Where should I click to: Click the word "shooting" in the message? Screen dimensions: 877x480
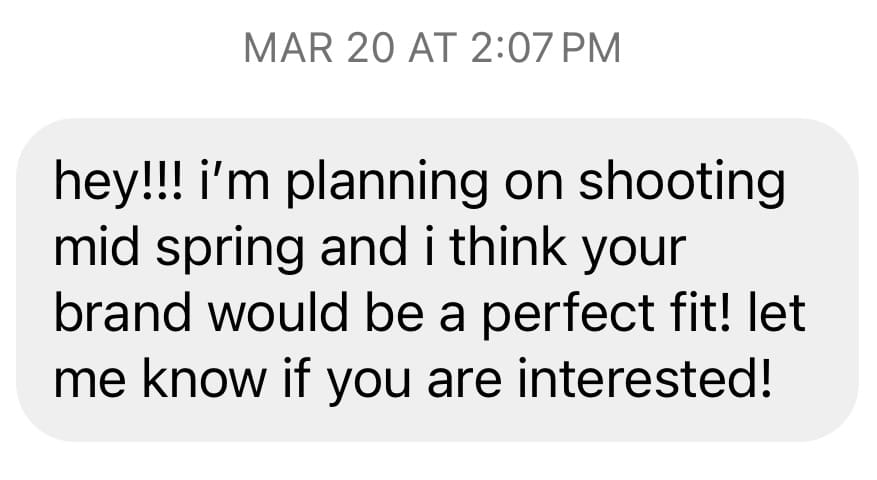coord(682,182)
